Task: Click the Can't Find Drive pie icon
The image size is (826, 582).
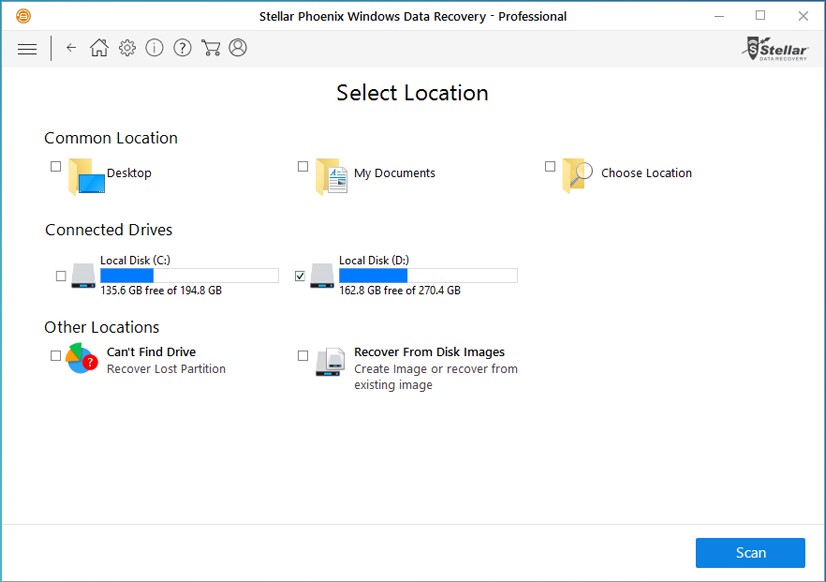Action: 82,358
